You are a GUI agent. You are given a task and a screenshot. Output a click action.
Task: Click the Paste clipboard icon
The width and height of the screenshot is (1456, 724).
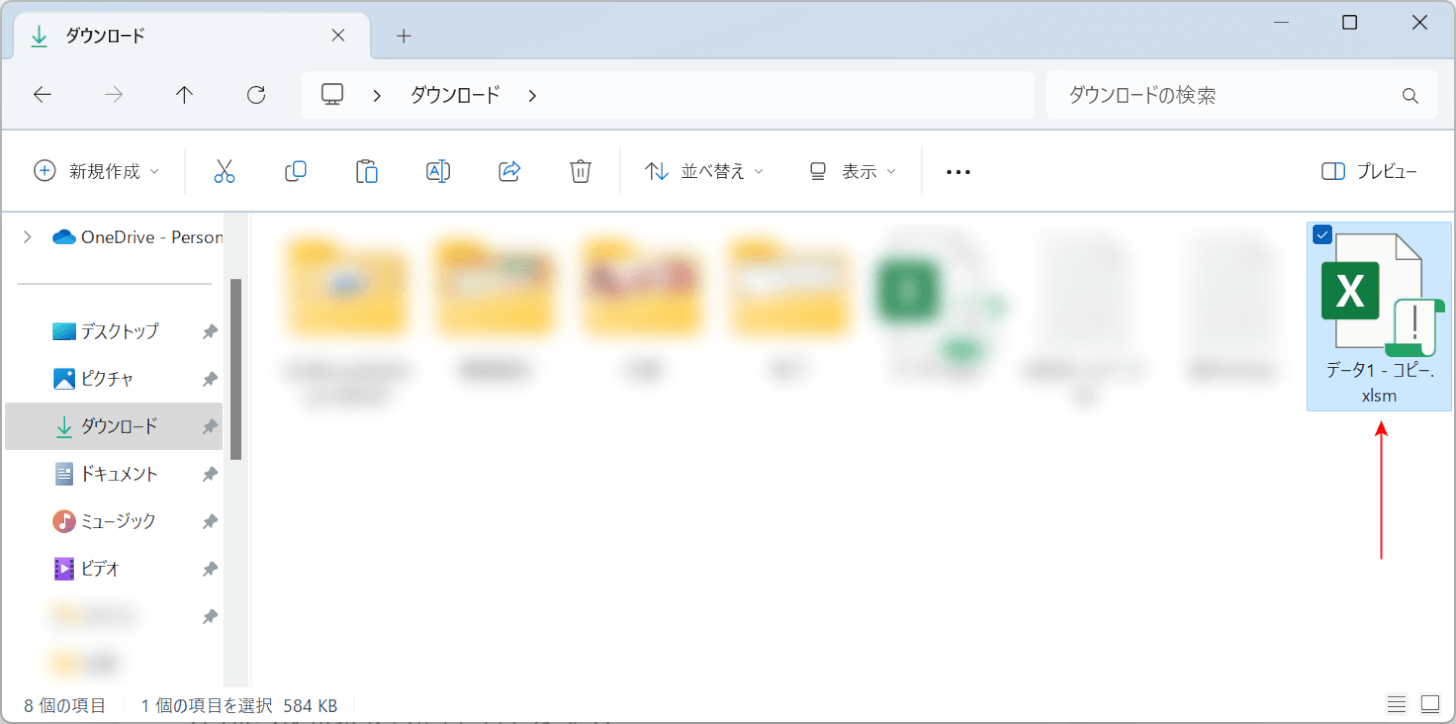click(x=367, y=171)
